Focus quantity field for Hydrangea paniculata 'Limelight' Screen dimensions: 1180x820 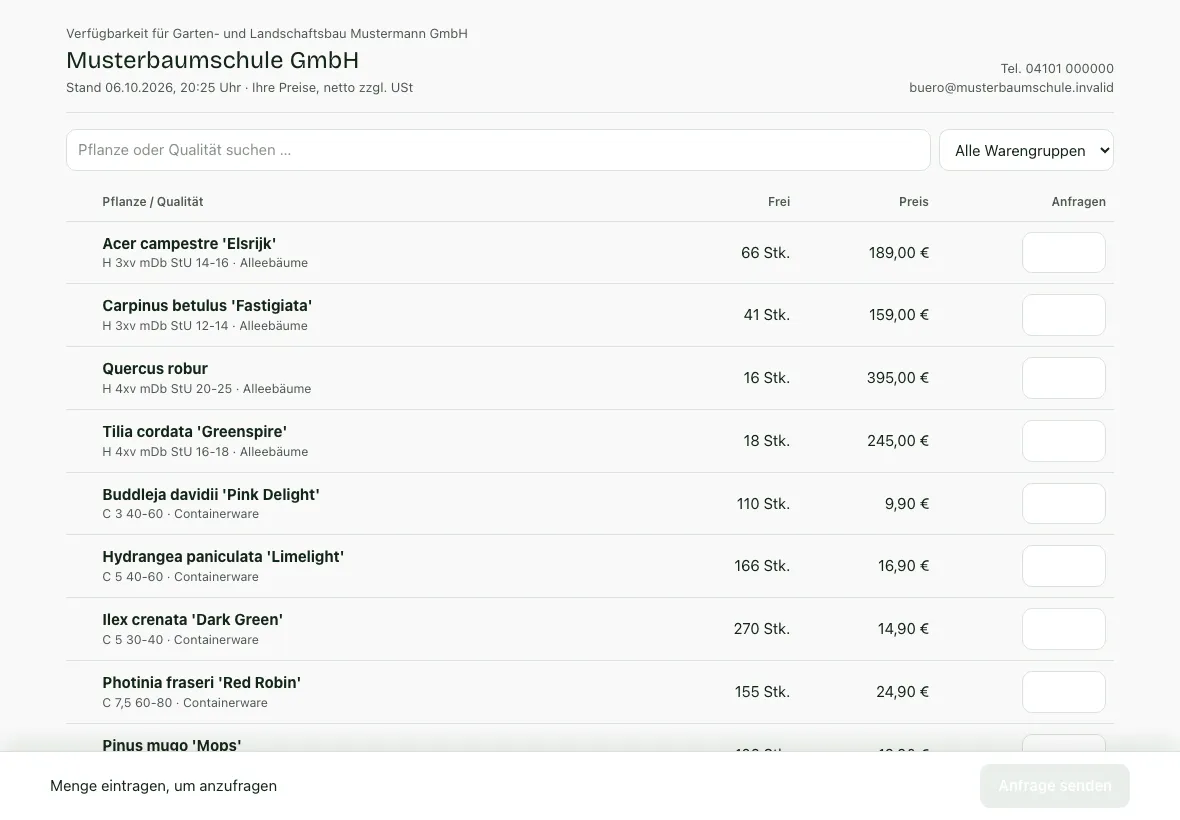(x=1063, y=566)
